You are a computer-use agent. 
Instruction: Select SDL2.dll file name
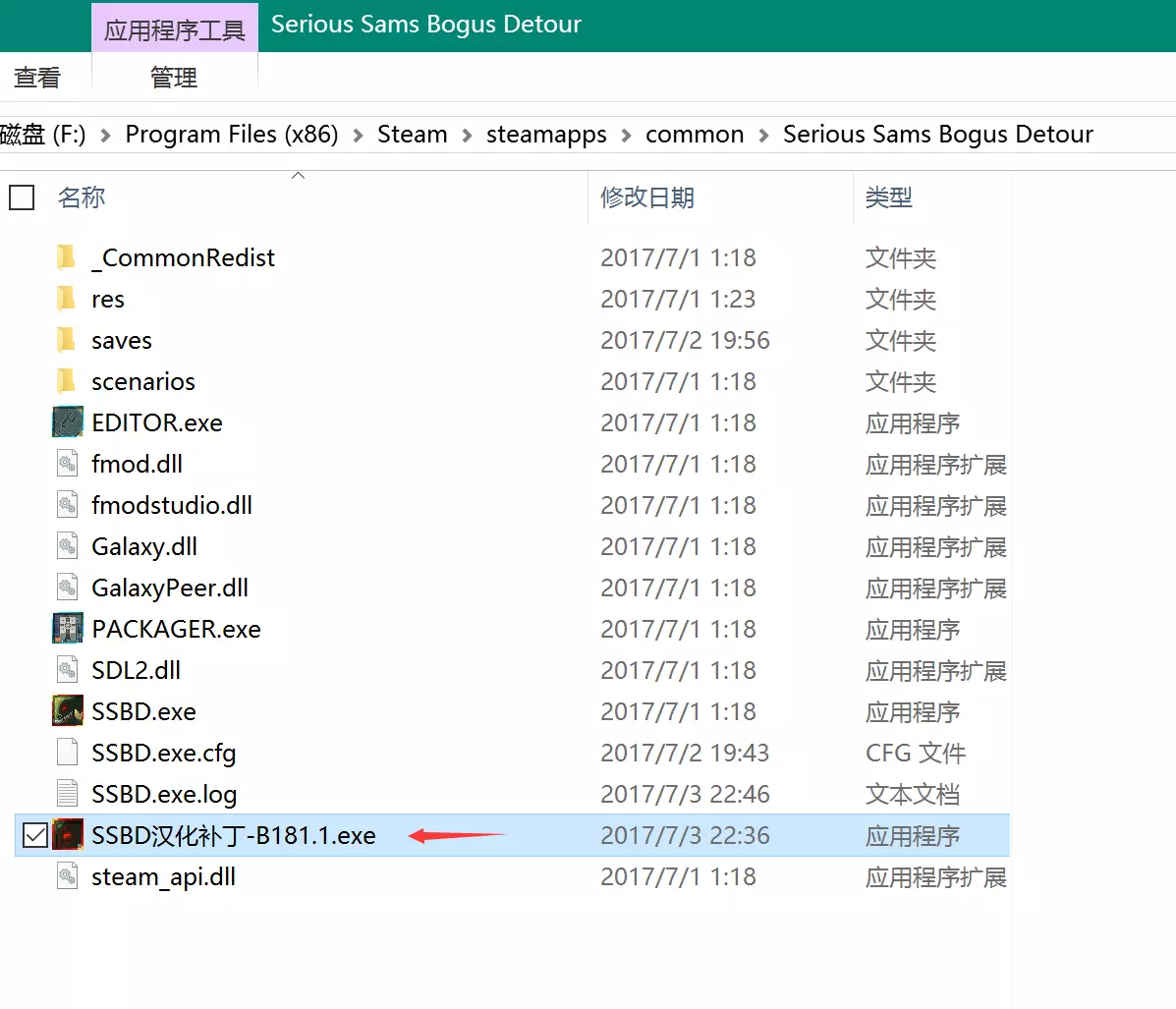[136, 671]
